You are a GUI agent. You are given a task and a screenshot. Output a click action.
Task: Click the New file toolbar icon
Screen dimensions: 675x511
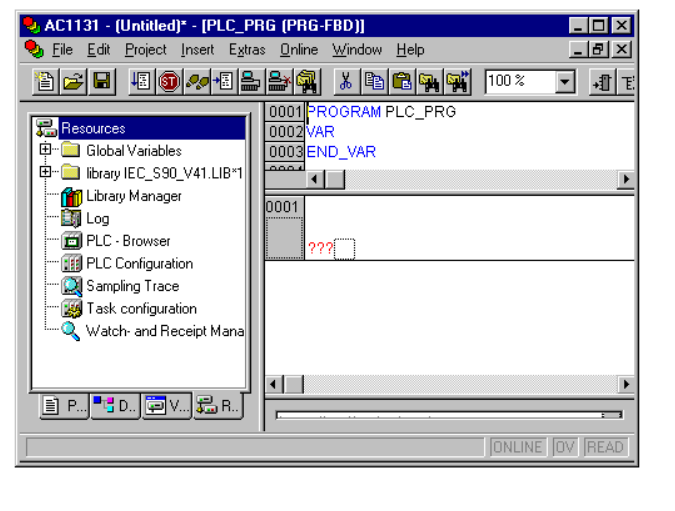point(45,82)
